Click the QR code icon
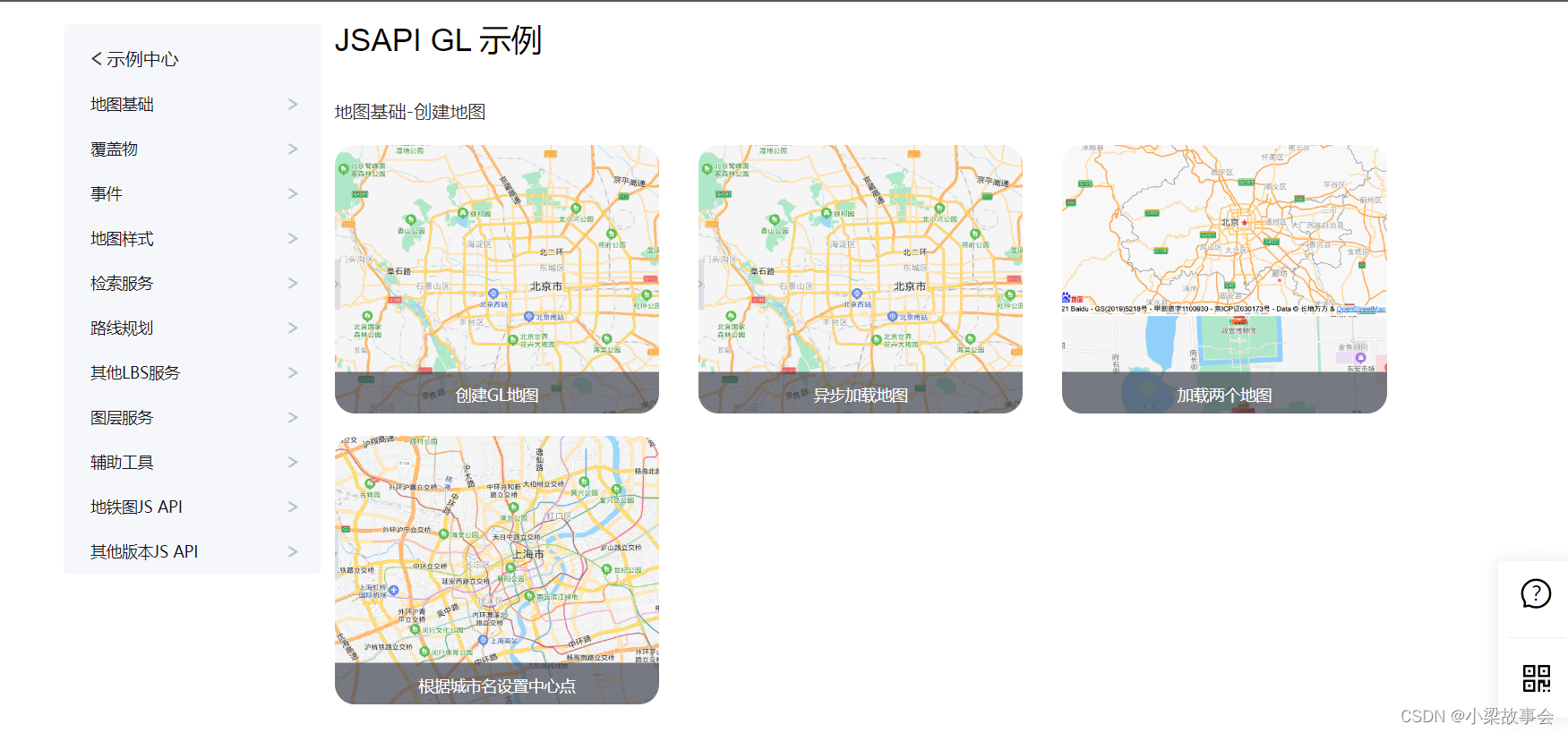1568x733 pixels. (1537, 678)
